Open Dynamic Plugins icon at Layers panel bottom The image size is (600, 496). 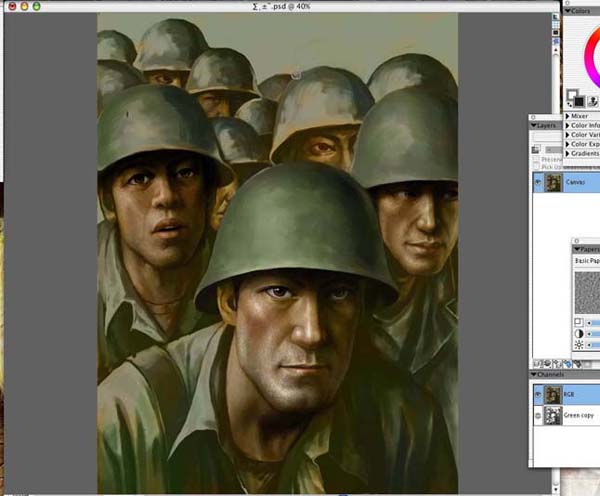[548, 364]
